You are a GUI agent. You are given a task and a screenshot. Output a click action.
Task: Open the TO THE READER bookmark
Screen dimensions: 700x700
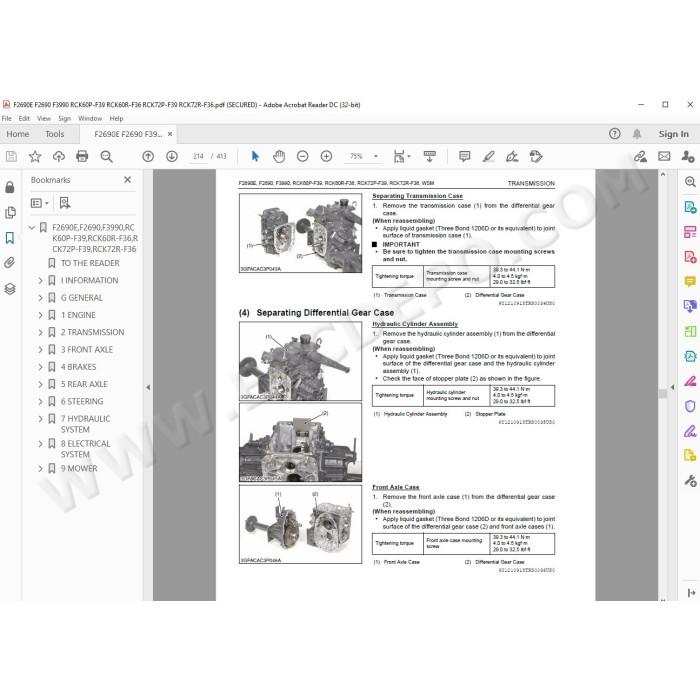pos(90,263)
